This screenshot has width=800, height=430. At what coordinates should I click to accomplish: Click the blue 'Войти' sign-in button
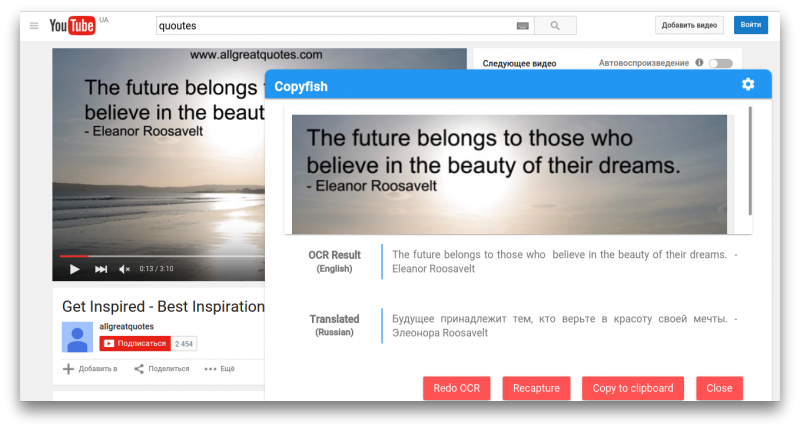click(751, 24)
